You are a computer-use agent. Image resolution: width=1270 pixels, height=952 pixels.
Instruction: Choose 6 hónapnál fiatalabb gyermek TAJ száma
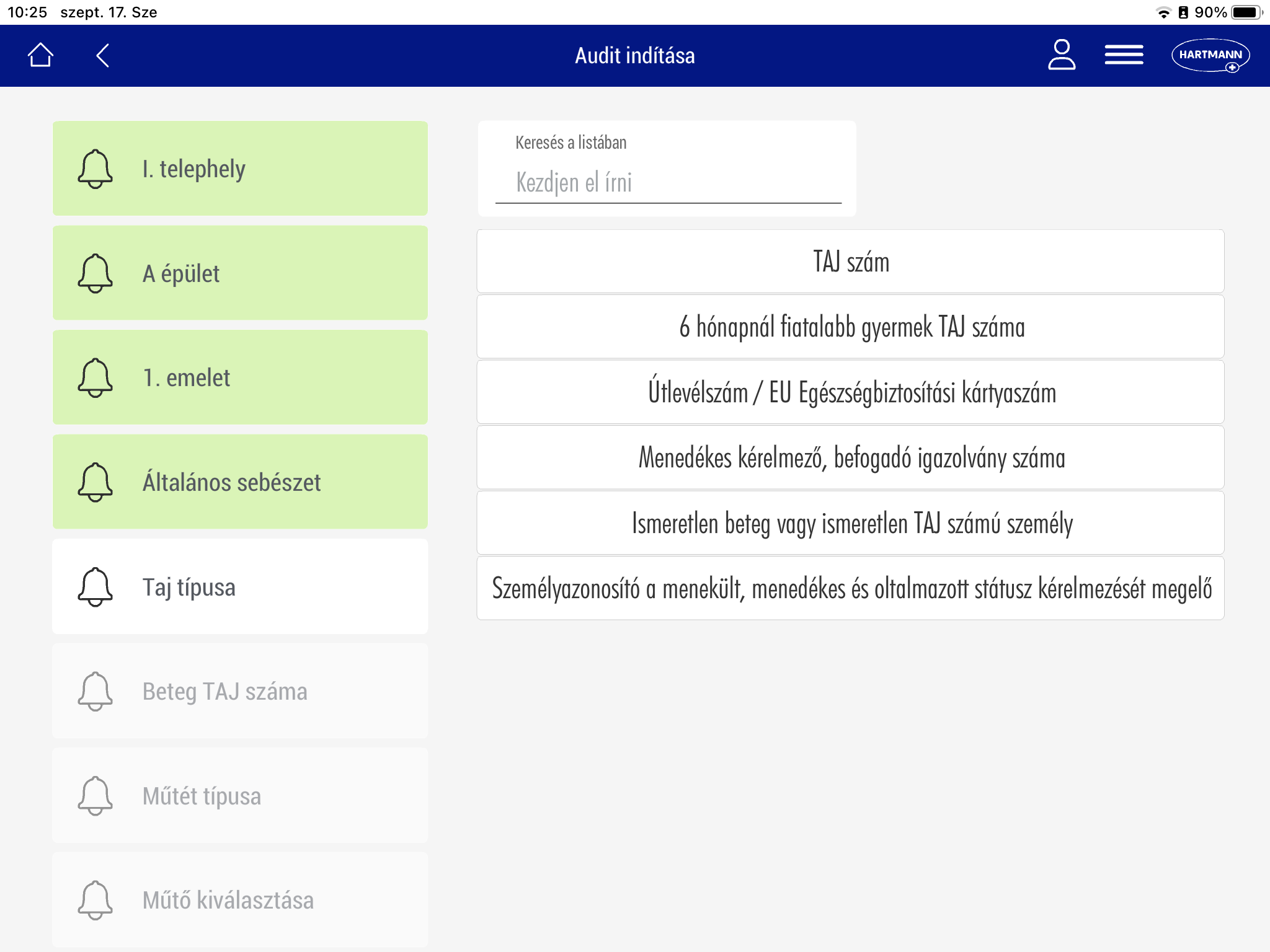coord(850,327)
